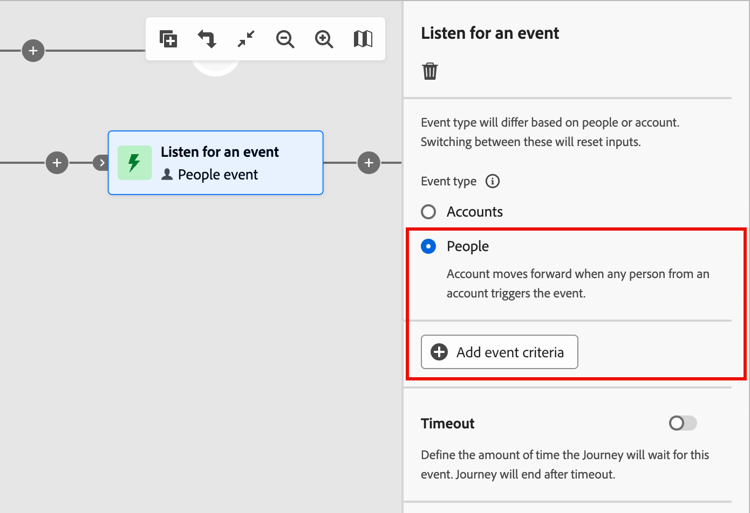The width and height of the screenshot is (750, 513).
Task: Click the 'Listen for an event' panel heading
Action: tap(490, 33)
